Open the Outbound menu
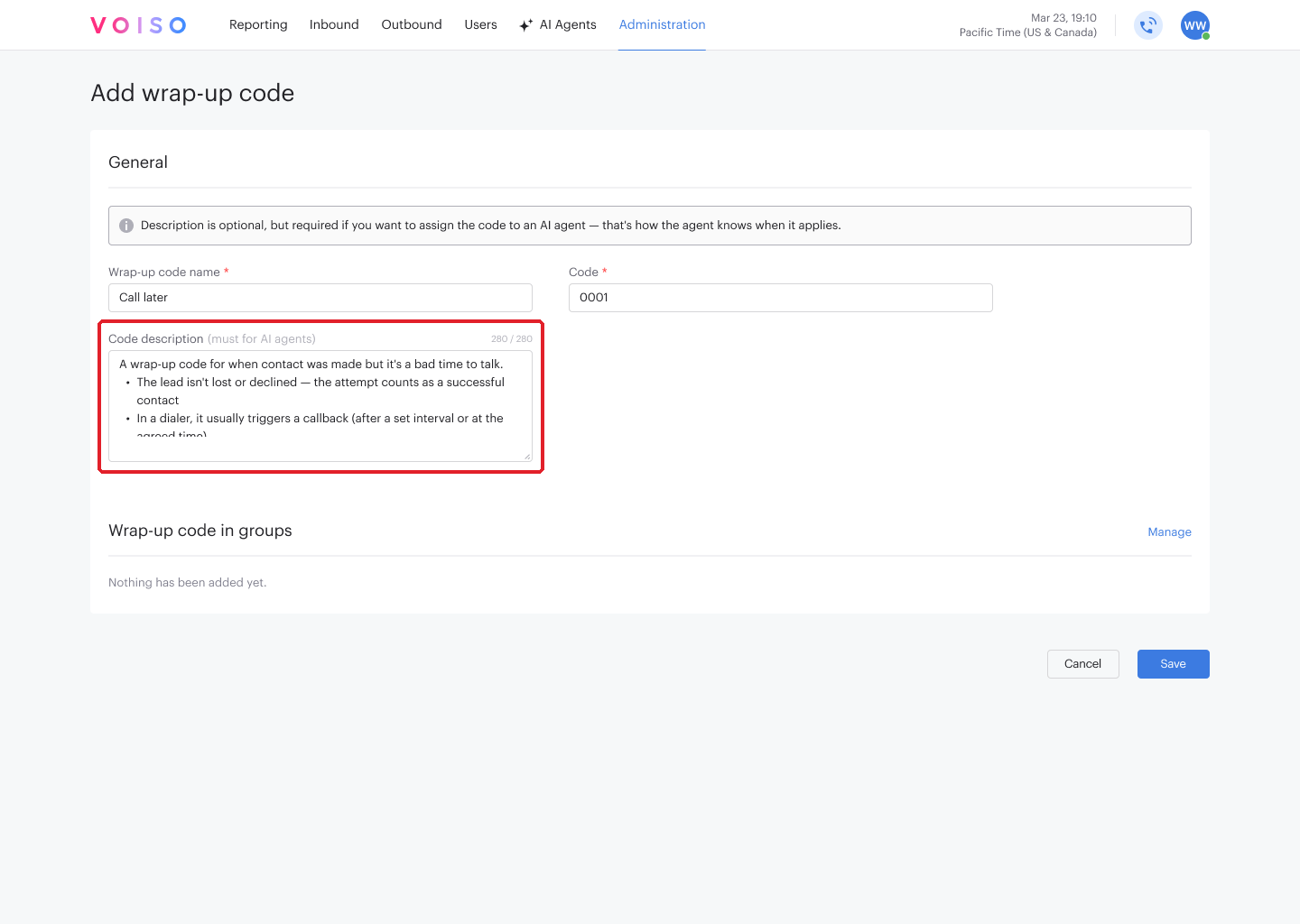The height and width of the screenshot is (924, 1300). click(x=412, y=24)
